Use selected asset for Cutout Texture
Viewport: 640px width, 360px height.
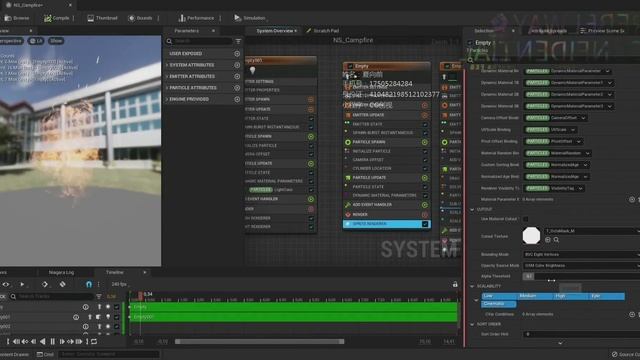548,240
